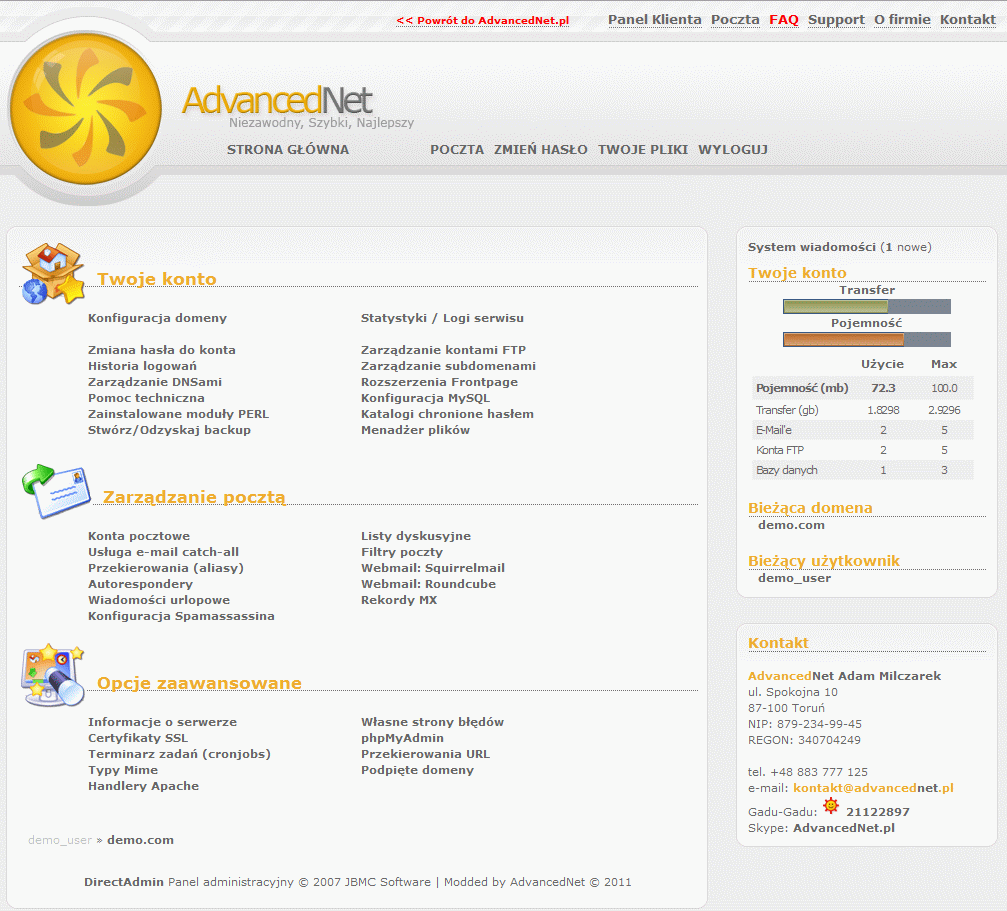
Task: Click the Pojemność usage progress bar
Action: [x=866, y=340]
